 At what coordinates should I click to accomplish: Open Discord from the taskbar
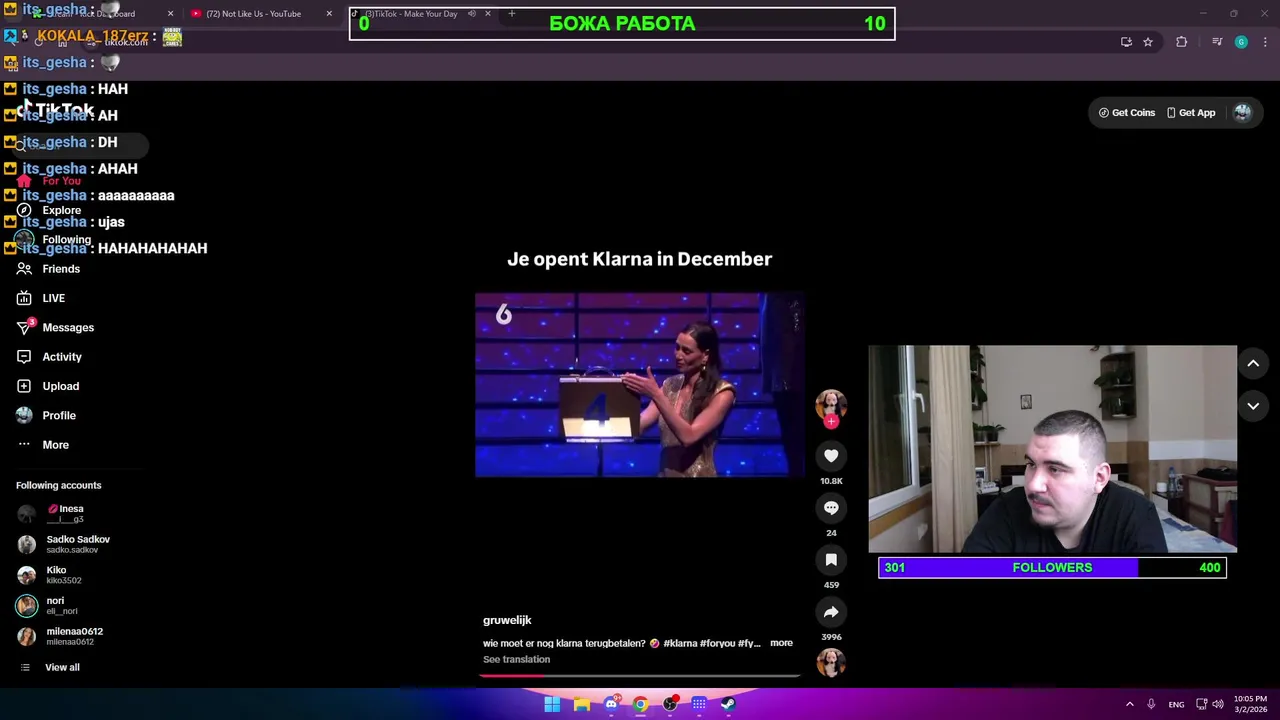pos(611,704)
